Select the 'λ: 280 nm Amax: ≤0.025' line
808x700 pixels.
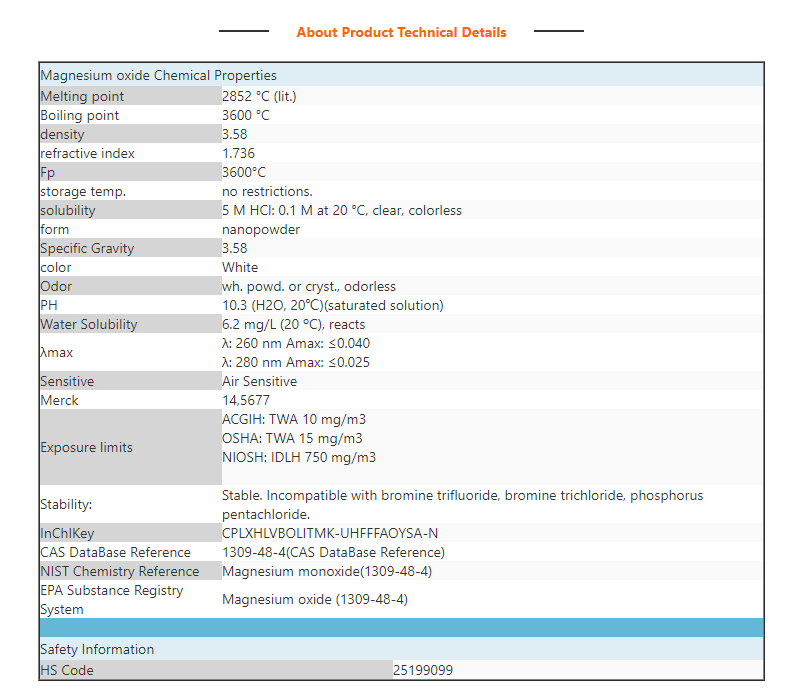pos(296,363)
